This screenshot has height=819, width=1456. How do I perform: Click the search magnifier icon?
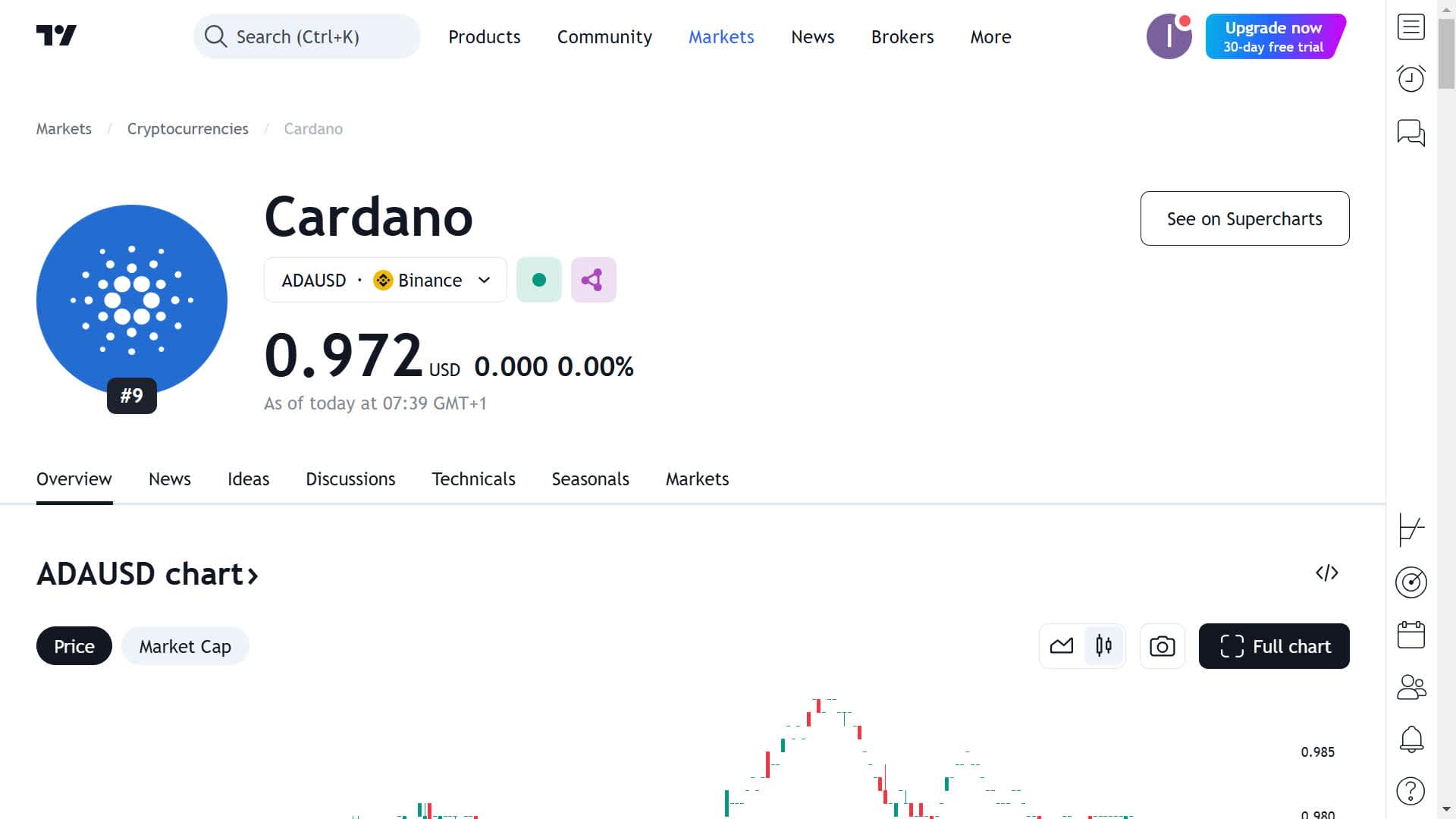pos(215,36)
